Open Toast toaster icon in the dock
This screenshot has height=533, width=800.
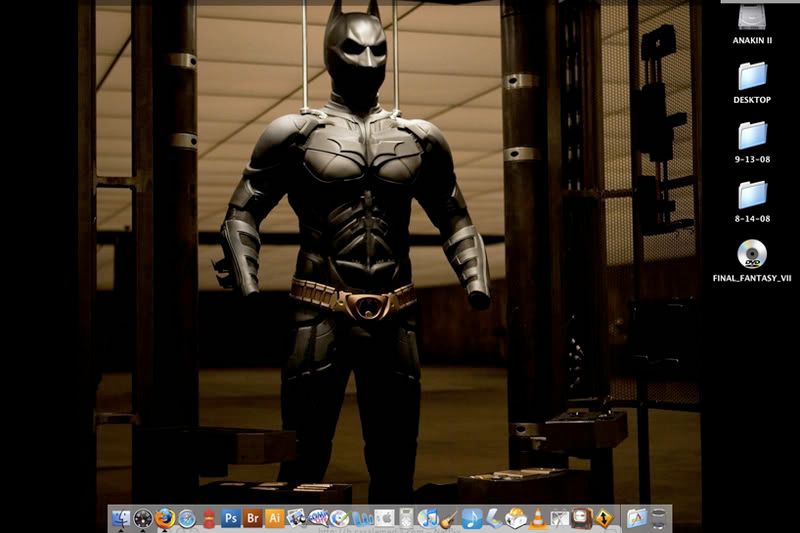[x=515, y=518]
